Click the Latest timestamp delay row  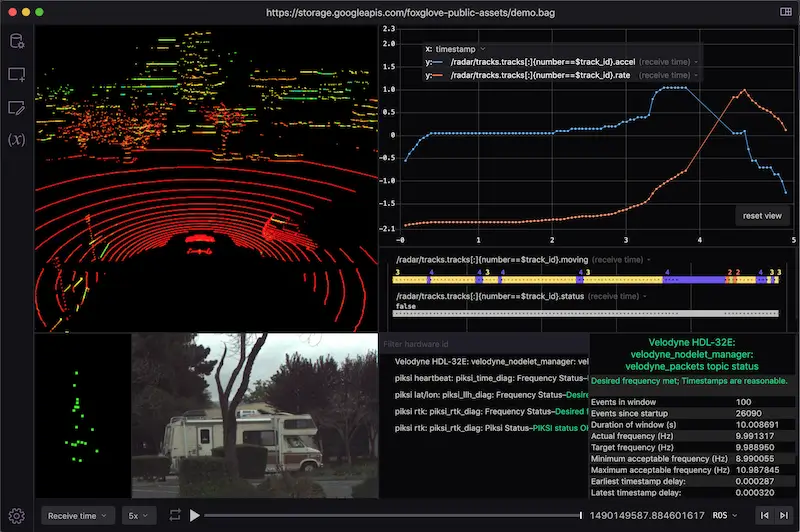pyautogui.click(x=692, y=492)
